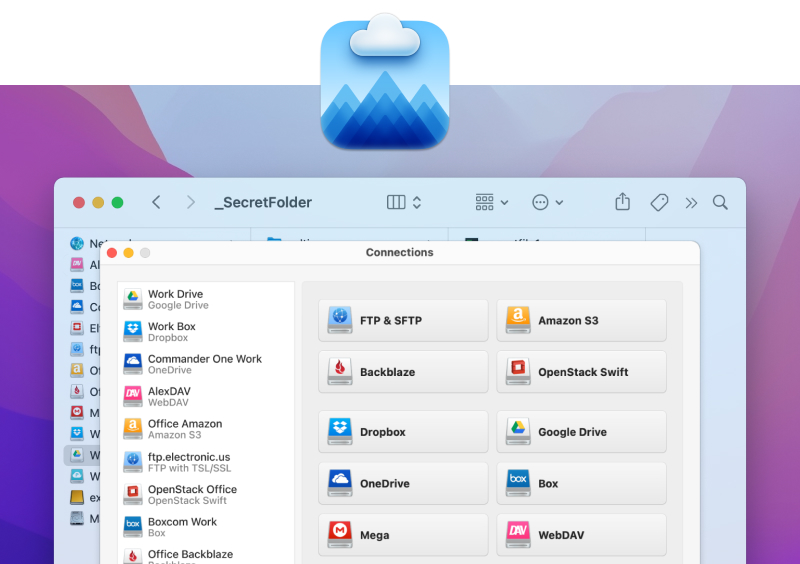Click the Boxcom Work box icon
The height and width of the screenshot is (564, 800).
pyautogui.click(x=133, y=527)
